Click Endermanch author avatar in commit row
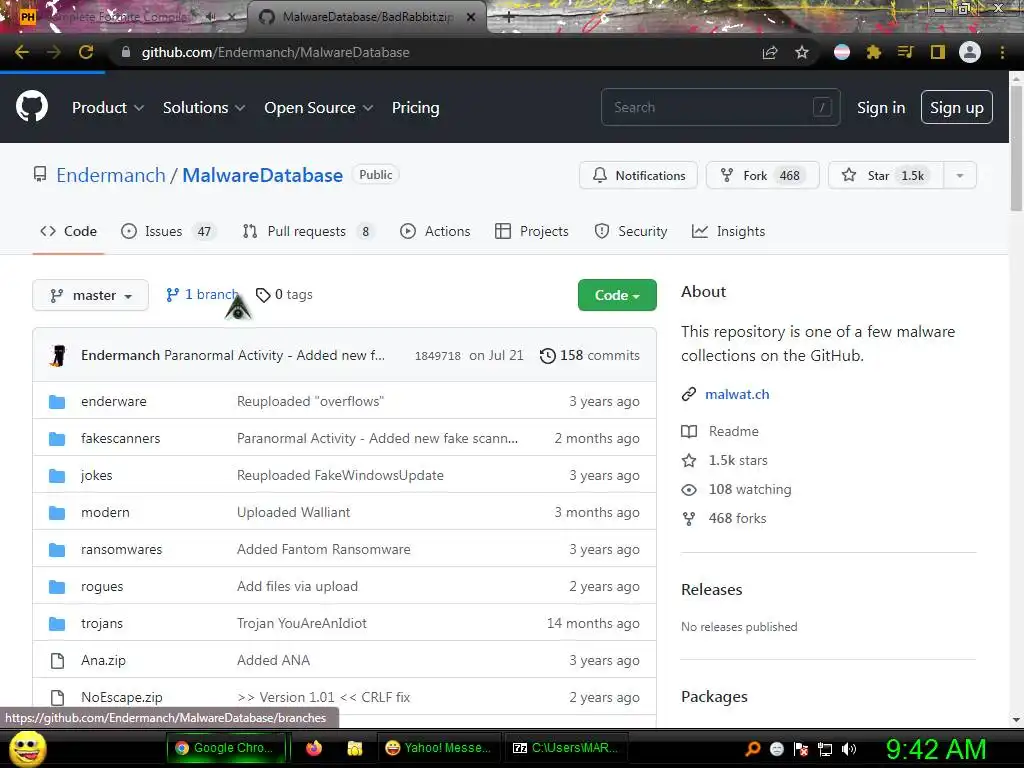The image size is (1024, 768). click(x=59, y=355)
